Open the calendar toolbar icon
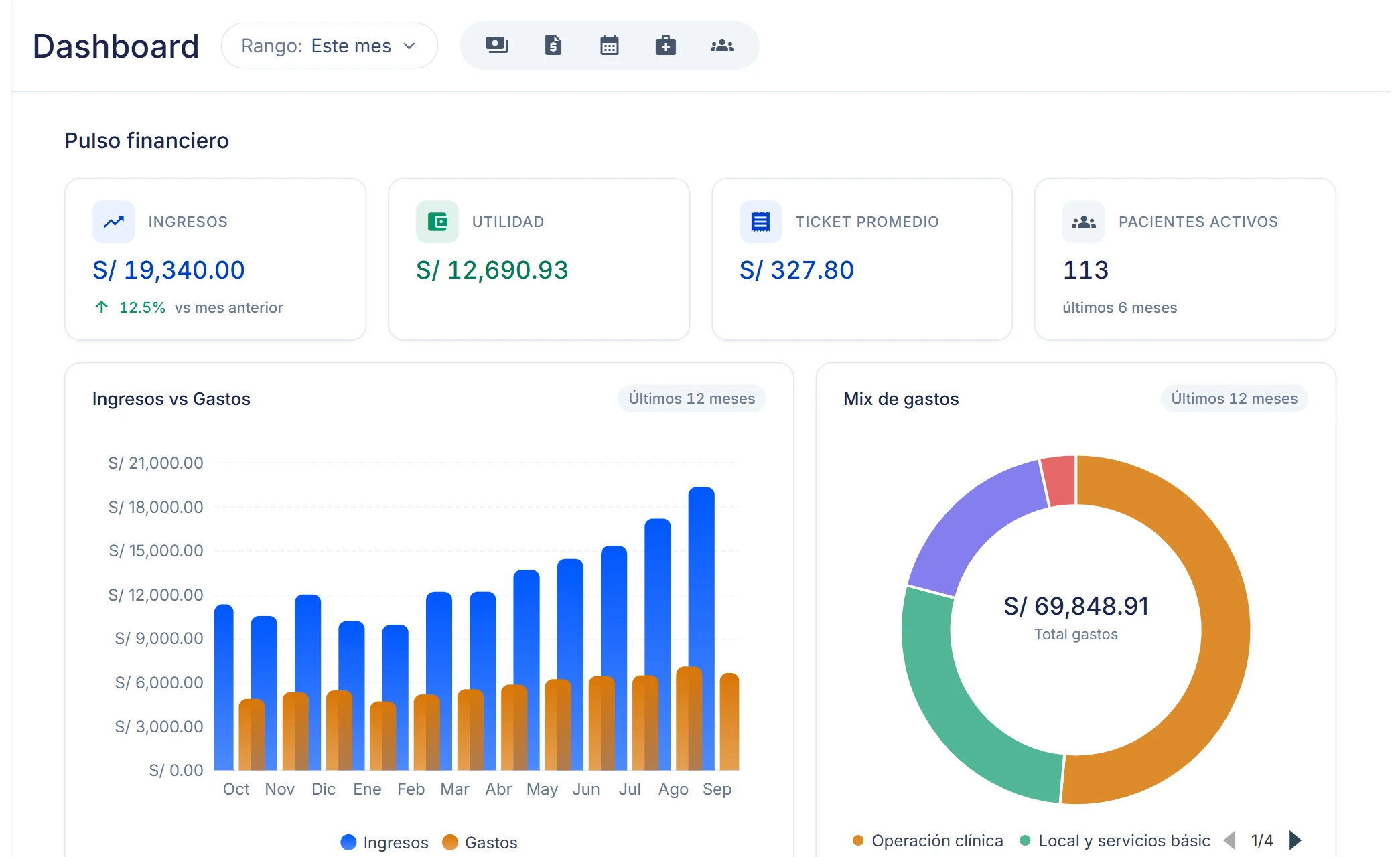The width and height of the screenshot is (1400, 857). tap(609, 46)
